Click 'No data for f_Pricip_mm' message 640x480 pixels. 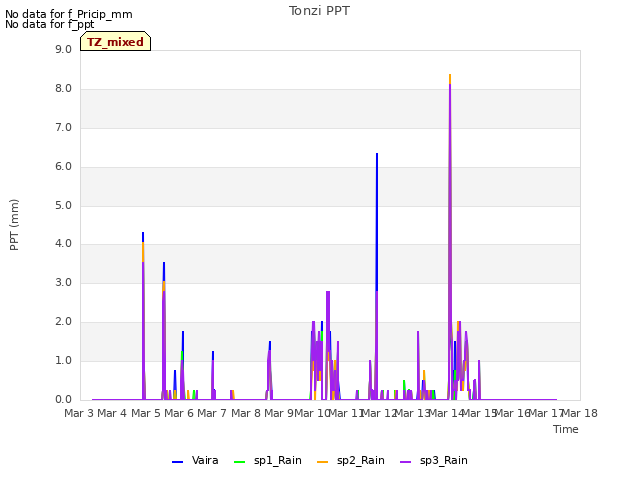pos(69,14)
